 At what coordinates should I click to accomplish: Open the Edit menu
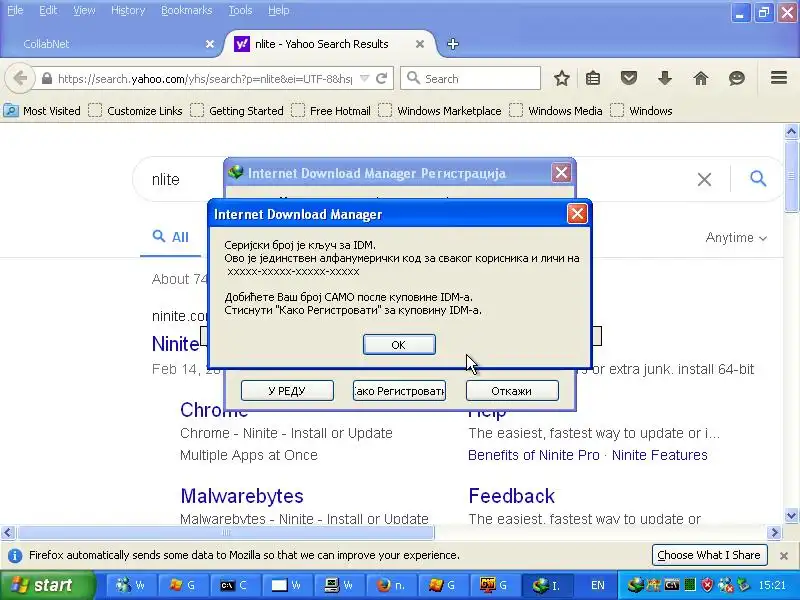(x=48, y=10)
